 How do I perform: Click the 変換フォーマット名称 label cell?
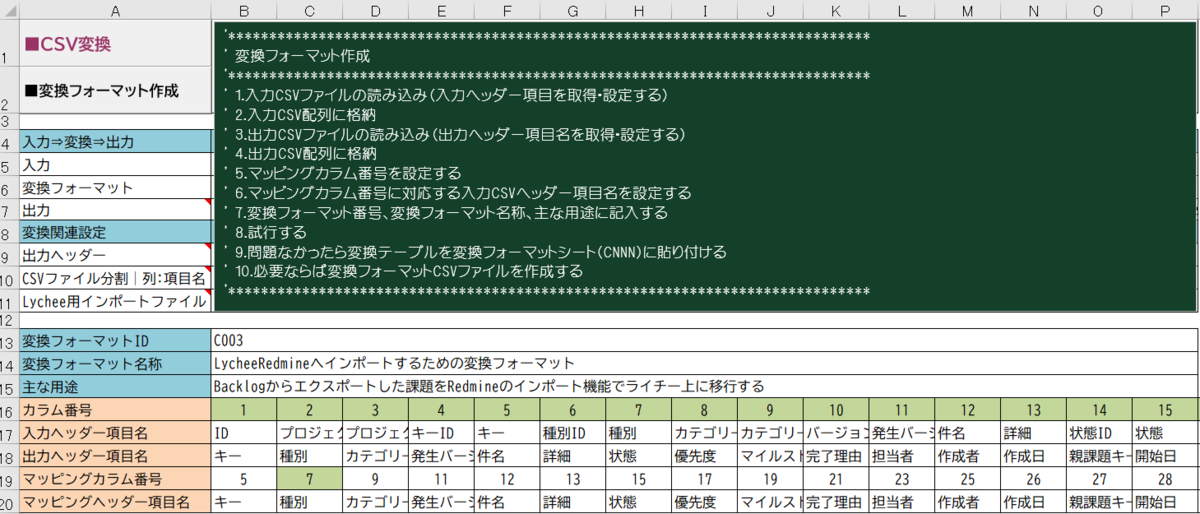click(115, 364)
